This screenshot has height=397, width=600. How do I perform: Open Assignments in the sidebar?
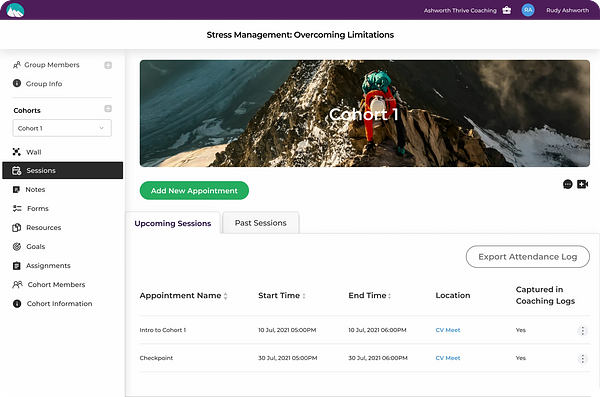tap(48, 265)
